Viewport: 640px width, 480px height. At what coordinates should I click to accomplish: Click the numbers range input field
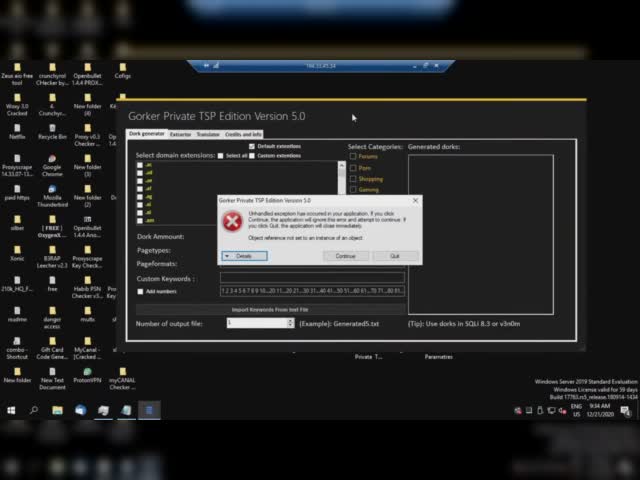click(312, 291)
